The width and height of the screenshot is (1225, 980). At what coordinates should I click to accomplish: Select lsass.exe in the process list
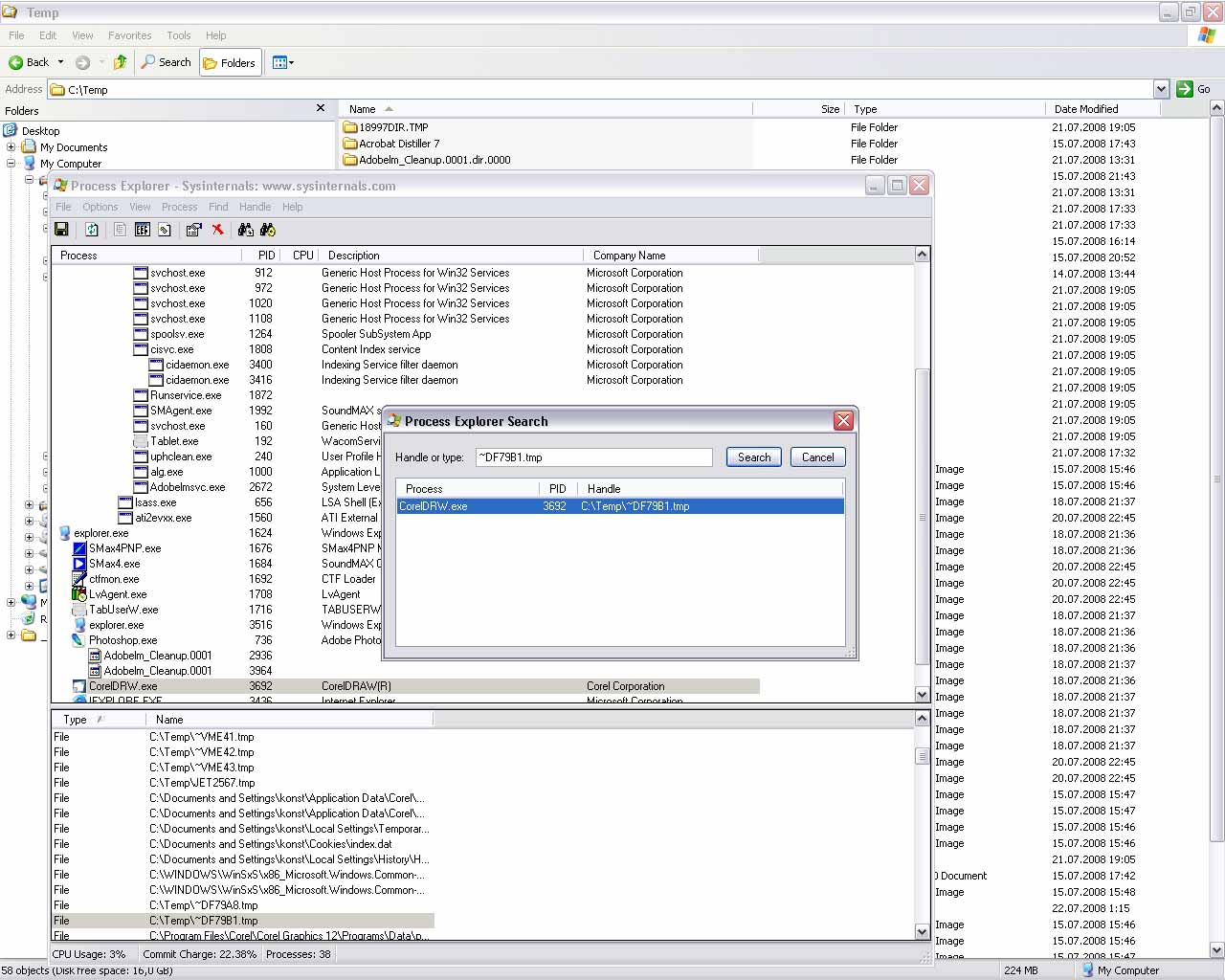point(156,502)
